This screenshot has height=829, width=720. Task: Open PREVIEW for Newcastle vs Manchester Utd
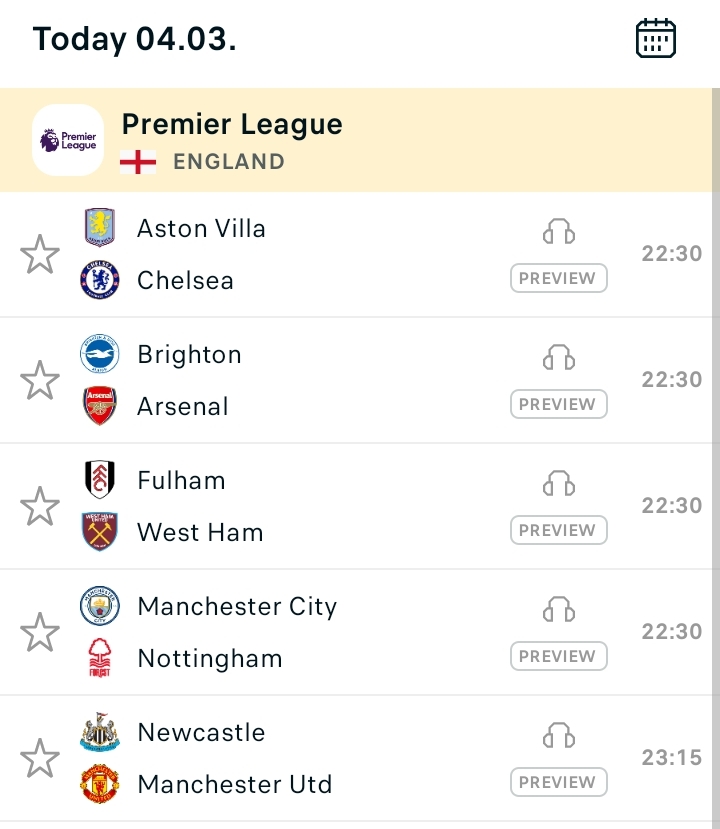pos(559,782)
